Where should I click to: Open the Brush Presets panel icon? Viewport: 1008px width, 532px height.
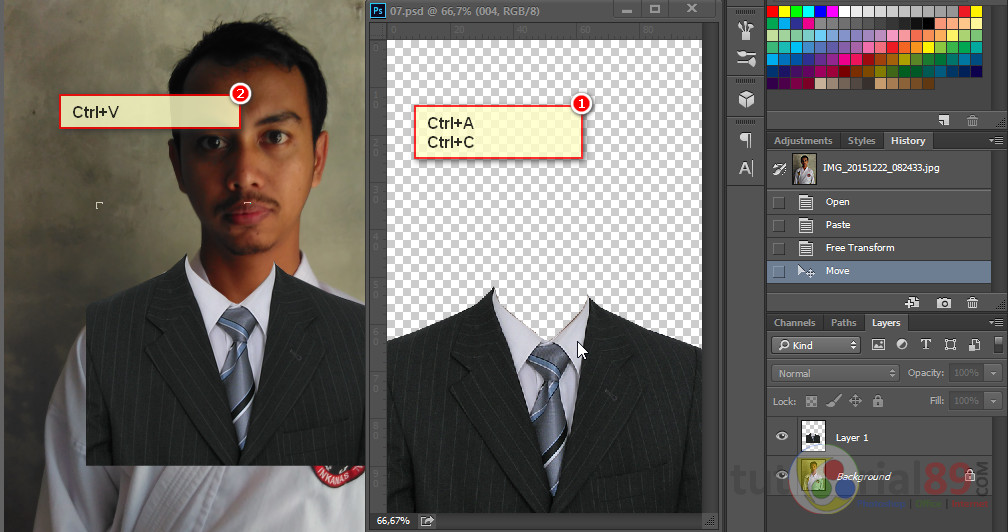(x=746, y=59)
